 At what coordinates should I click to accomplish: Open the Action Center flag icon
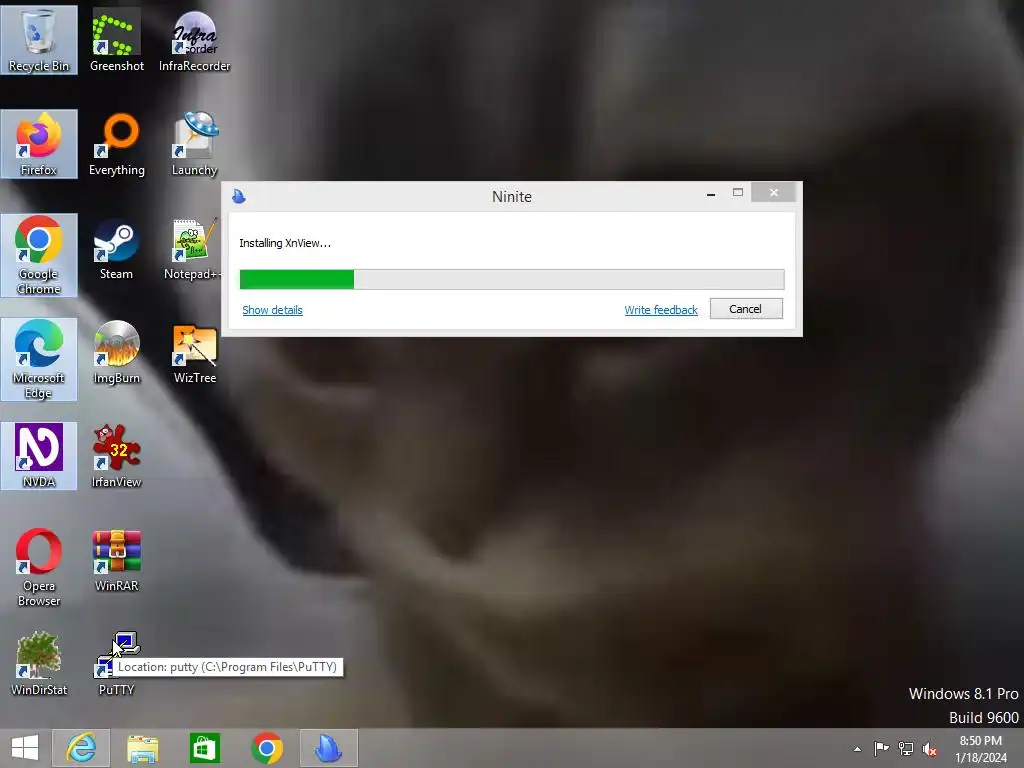(881, 749)
